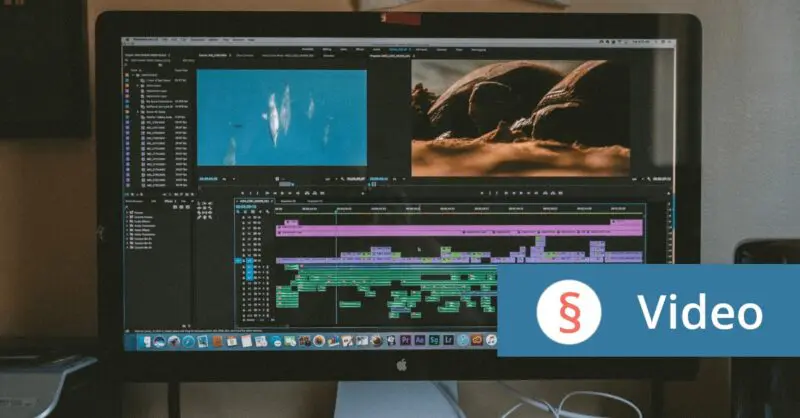Select the long purple clip on the timeline
This screenshot has height=418, width=800.
pyautogui.click(x=459, y=231)
